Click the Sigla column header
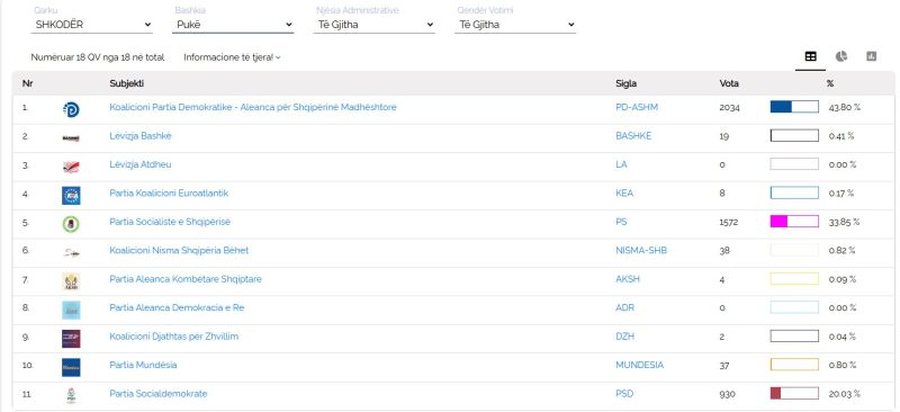The width and height of the screenshot is (900, 412). coord(626,84)
